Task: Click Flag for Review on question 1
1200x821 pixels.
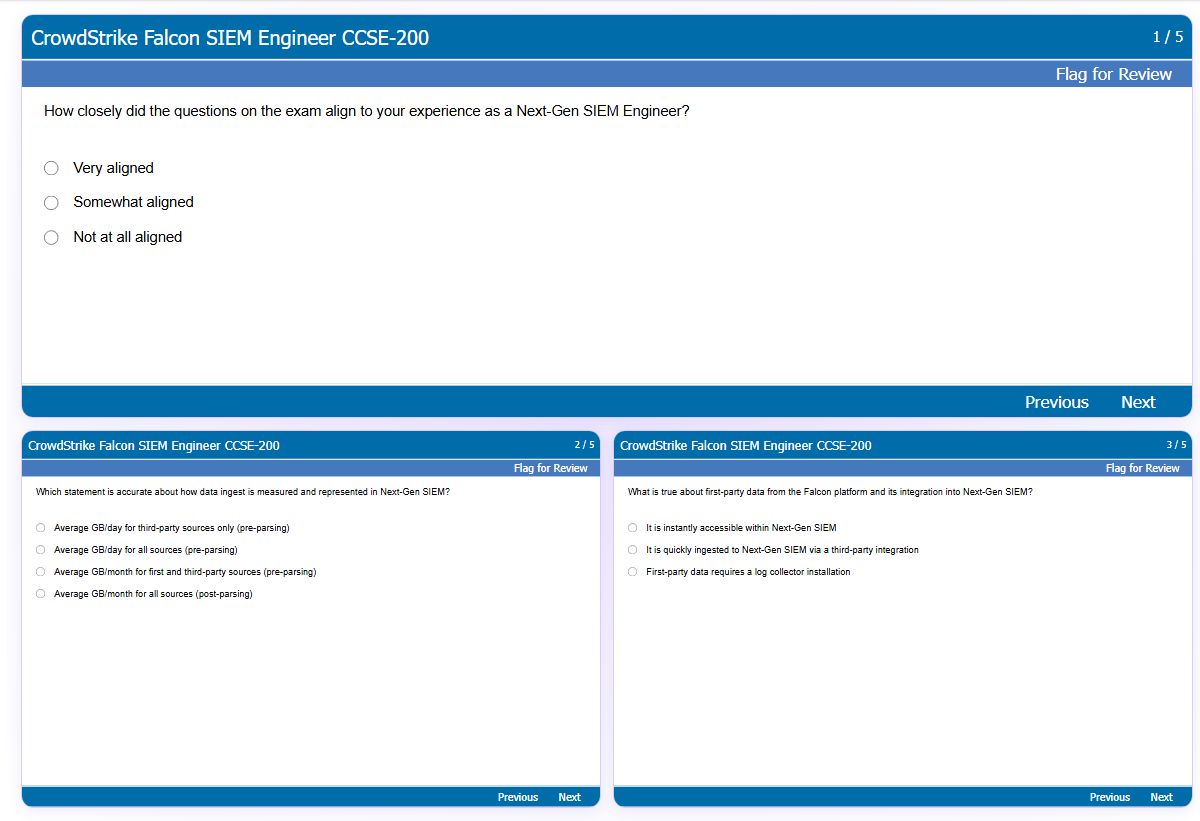Action: click(x=1113, y=74)
